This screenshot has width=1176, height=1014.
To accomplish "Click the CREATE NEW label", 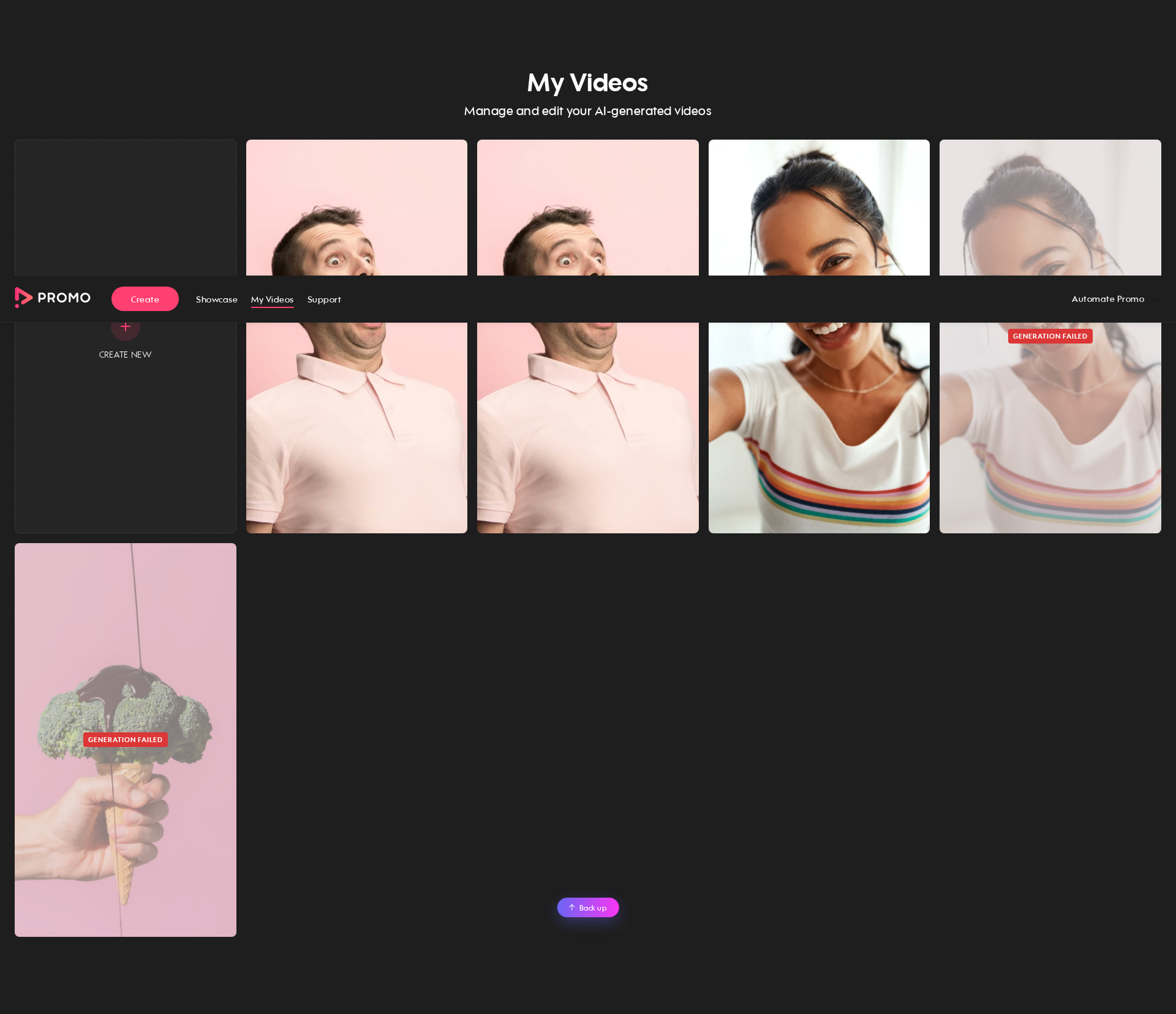I will pos(125,355).
